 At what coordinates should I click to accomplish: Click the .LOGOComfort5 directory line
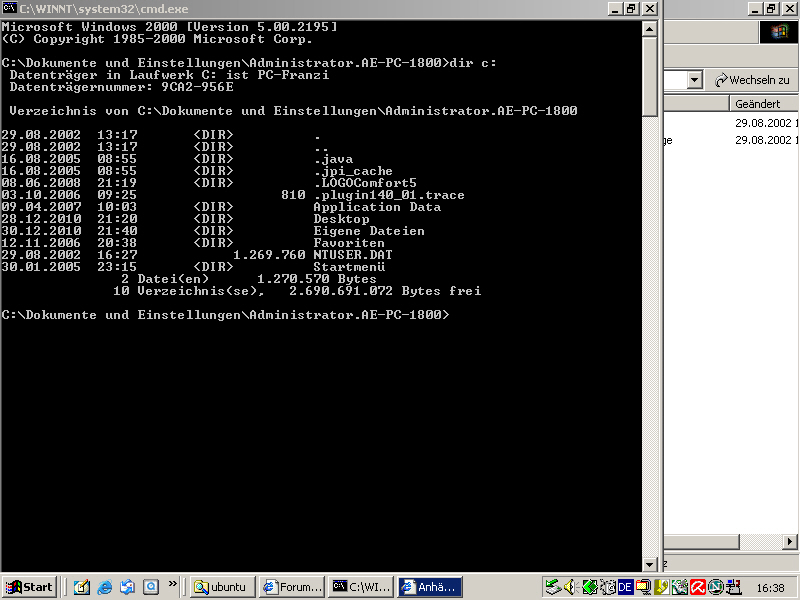coord(209,183)
